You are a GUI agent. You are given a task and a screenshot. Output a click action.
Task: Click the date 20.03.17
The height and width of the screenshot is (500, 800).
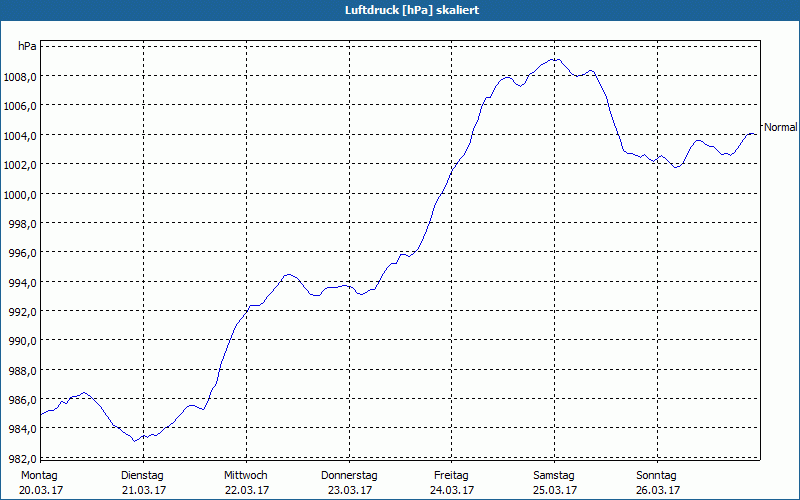click(x=41, y=490)
